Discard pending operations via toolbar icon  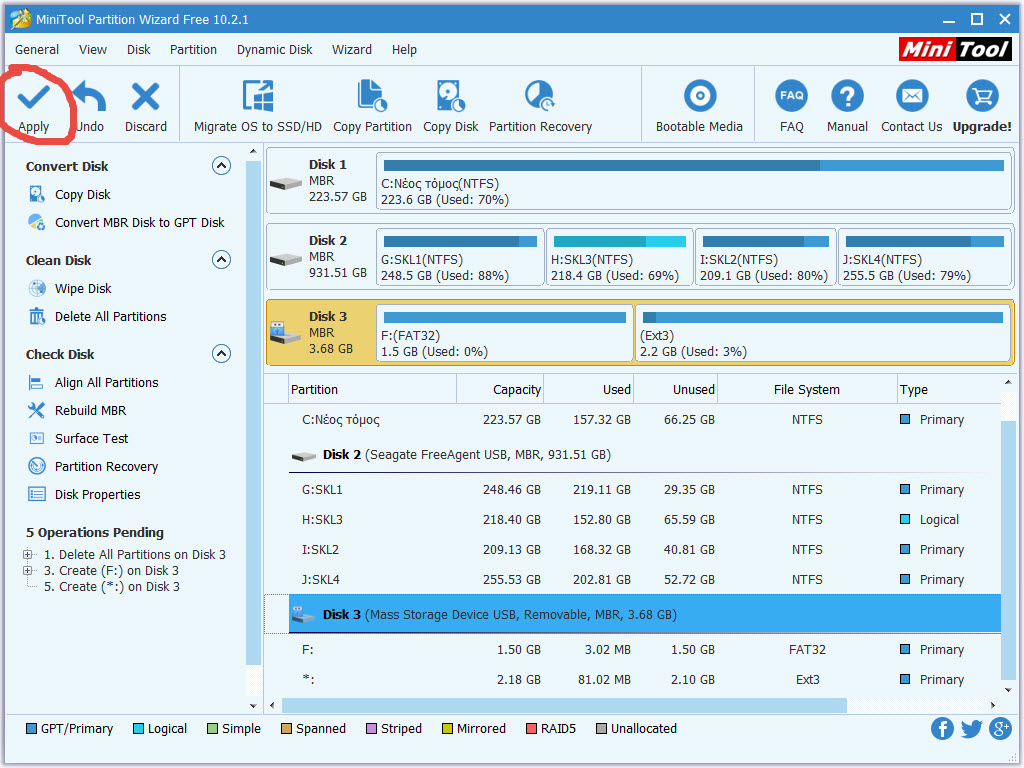point(146,98)
